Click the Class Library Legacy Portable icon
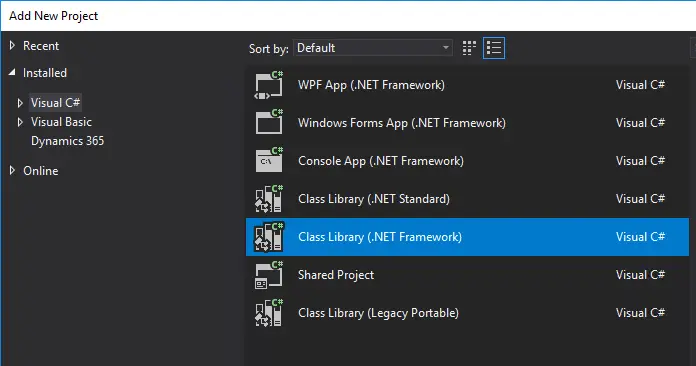Image resolution: width=696 pixels, height=366 pixels. 269,313
